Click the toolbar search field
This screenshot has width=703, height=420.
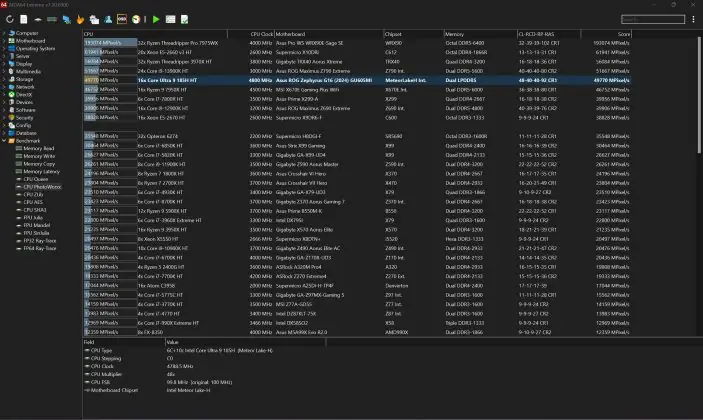pos(653,19)
